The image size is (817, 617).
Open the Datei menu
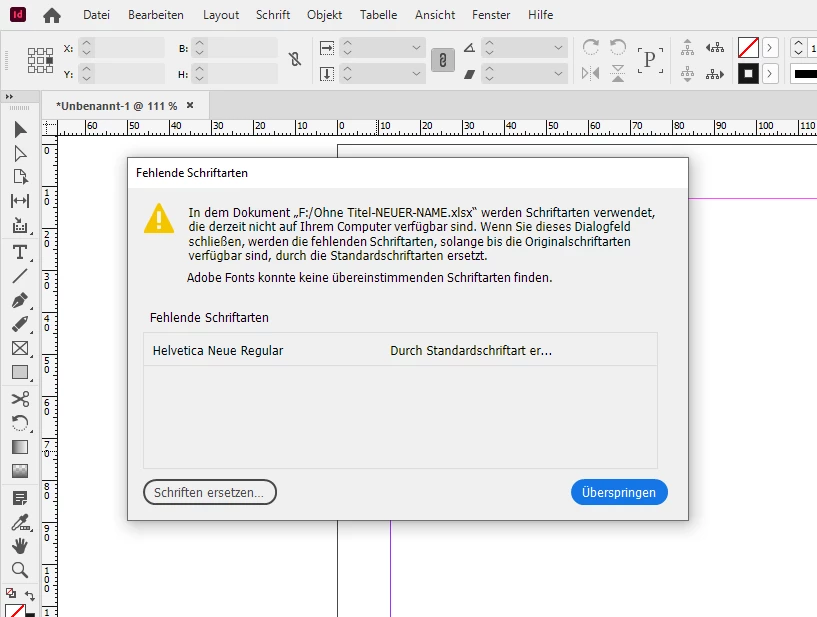click(96, 15)
